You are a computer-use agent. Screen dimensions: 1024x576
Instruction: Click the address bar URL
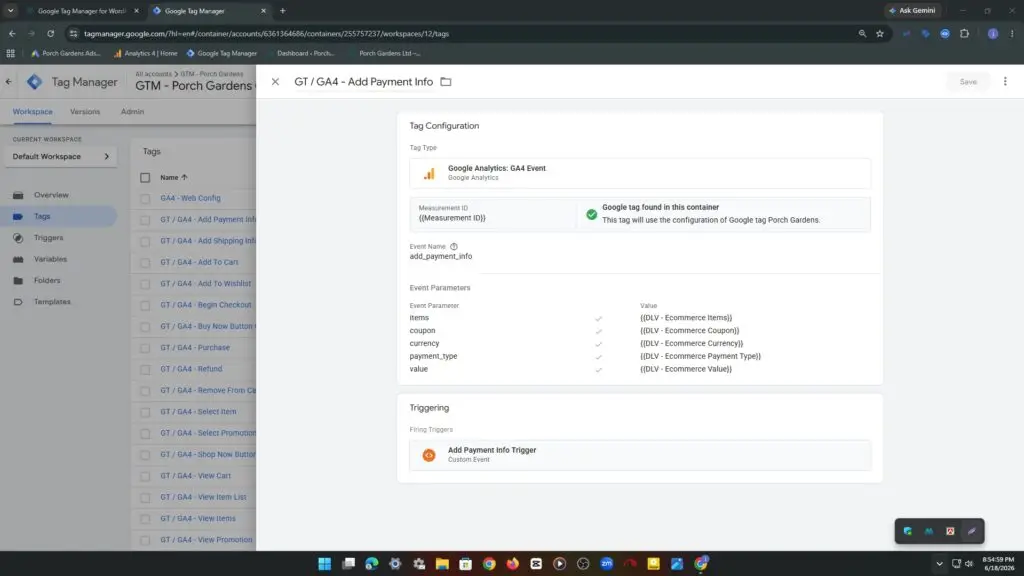click(x=266, y=33)
